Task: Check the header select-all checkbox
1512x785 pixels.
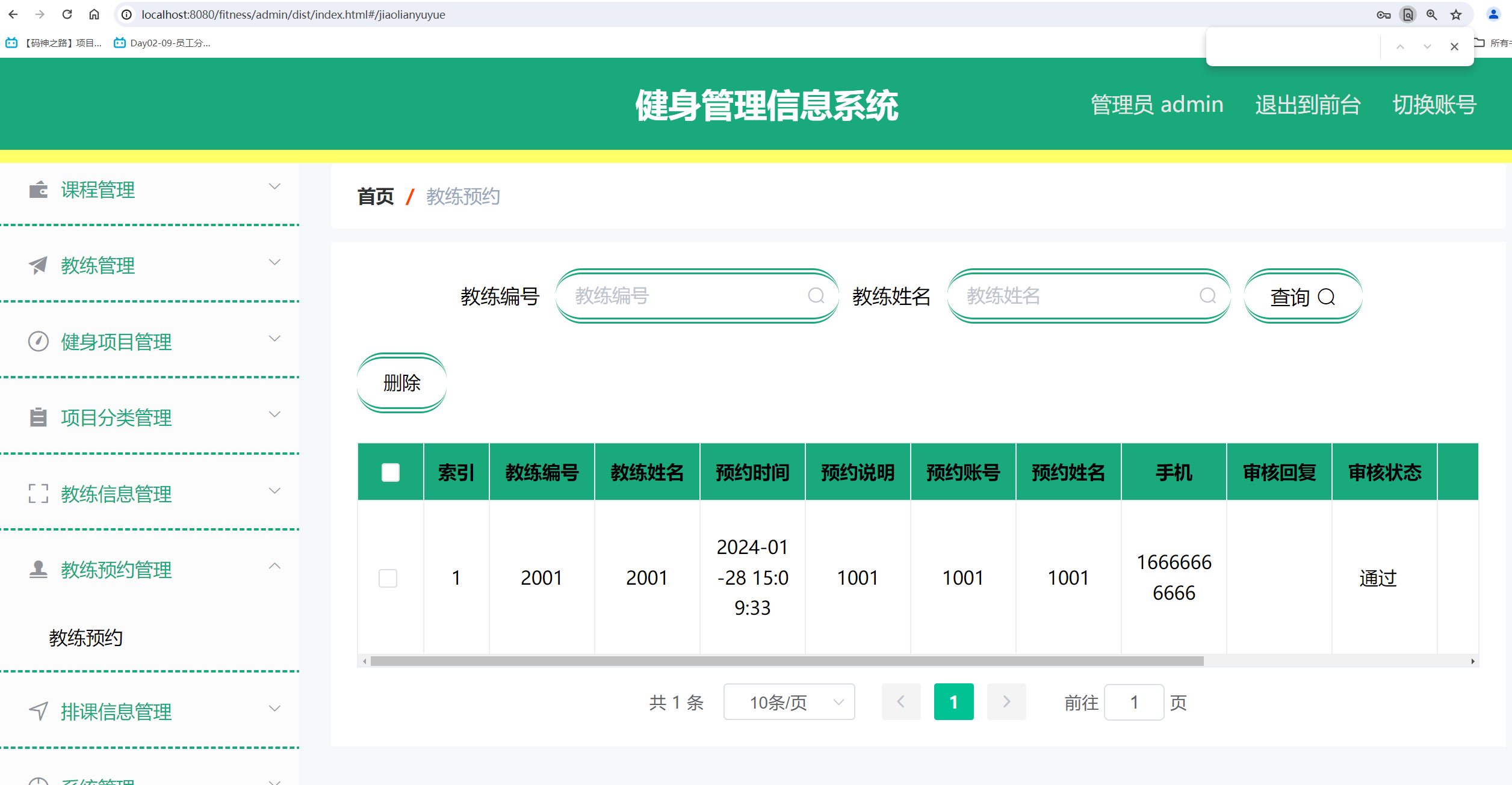Action: (x=390, y=473)
